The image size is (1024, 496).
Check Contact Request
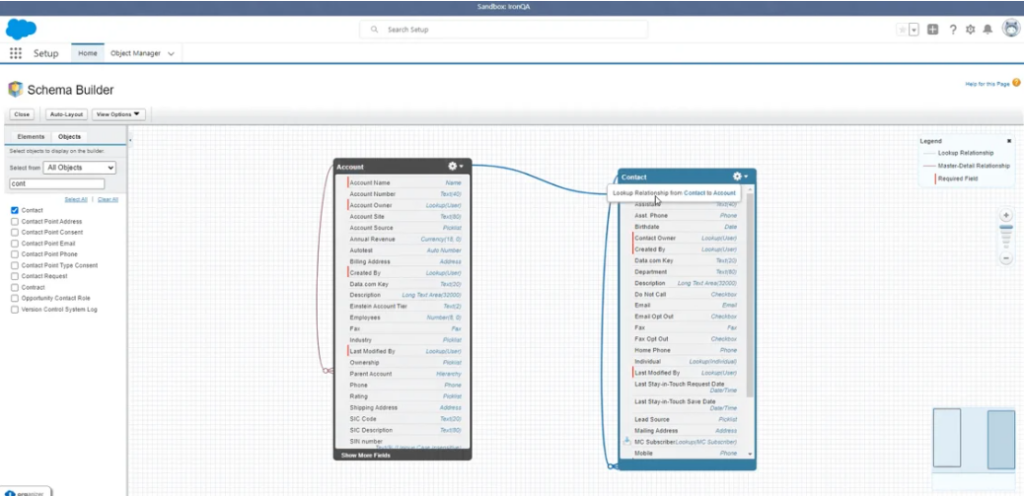[14, 276]
